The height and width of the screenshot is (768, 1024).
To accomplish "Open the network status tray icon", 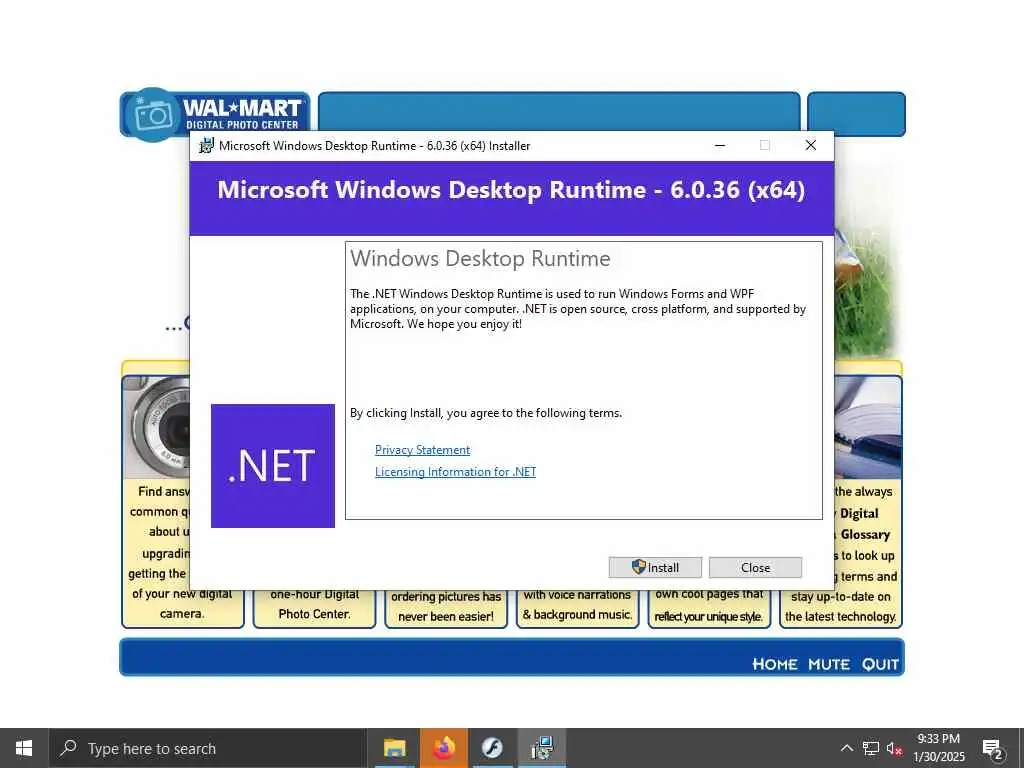I will (871, 748).
